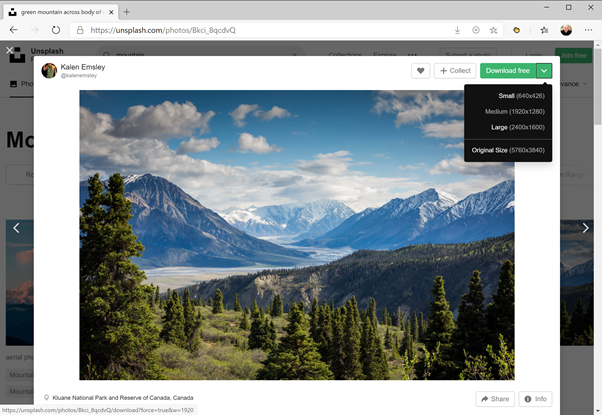602x415 pixels.
Task: Open Kalen Emsley profile name link
Action: pos(83,67)
